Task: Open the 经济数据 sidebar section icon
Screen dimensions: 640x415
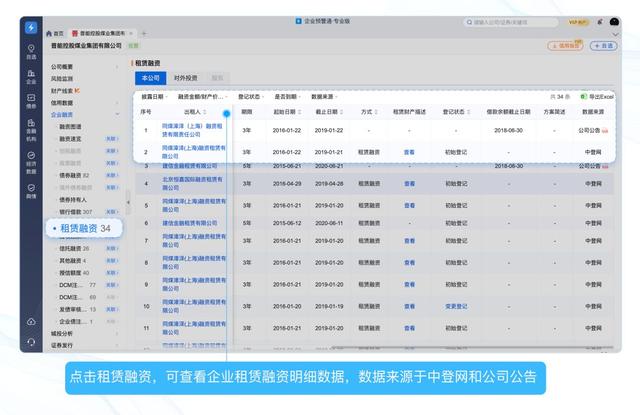Action: pos(32,160)
